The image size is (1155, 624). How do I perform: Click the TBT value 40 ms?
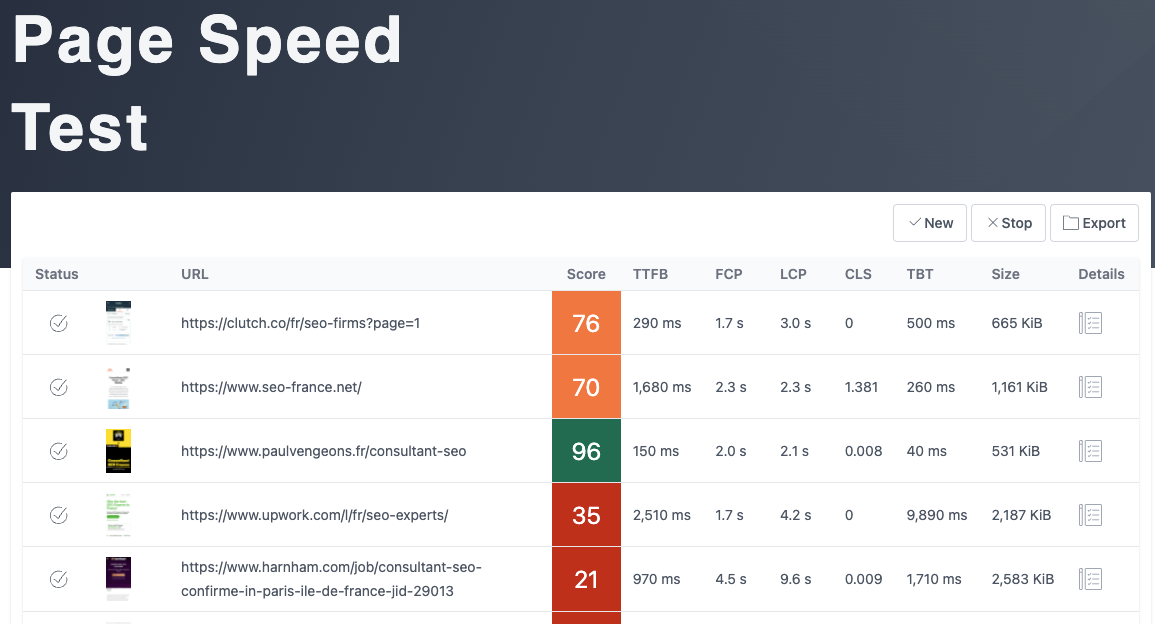point(927,451)
